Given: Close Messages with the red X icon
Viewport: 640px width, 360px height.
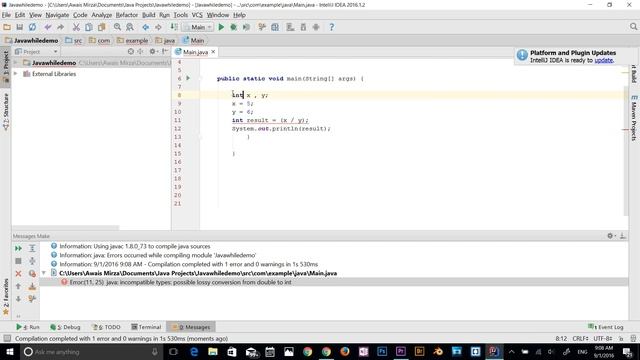Looking at the screenshot, I should pyautogui.click(x=18, y=274).
